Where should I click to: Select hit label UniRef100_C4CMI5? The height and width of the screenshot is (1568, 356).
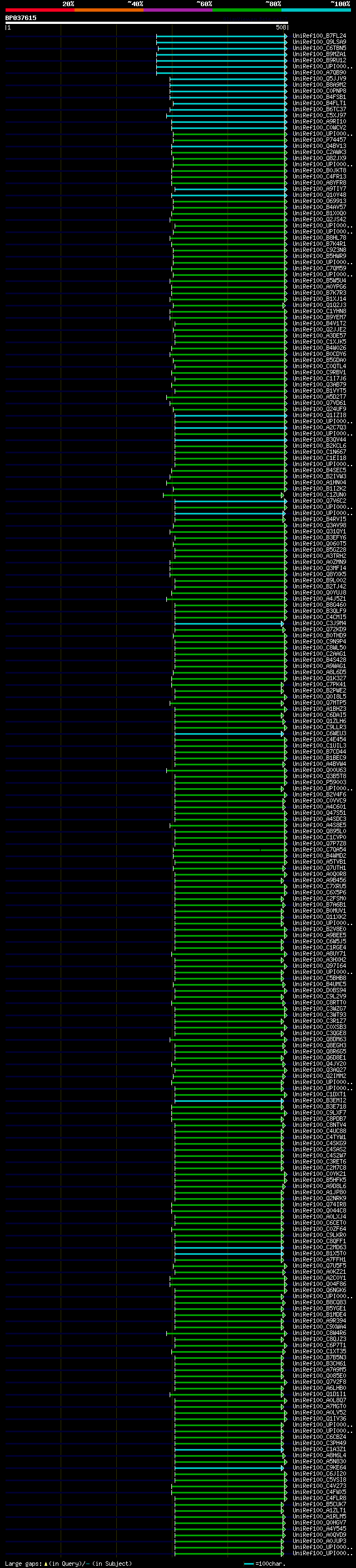(319, 617)
